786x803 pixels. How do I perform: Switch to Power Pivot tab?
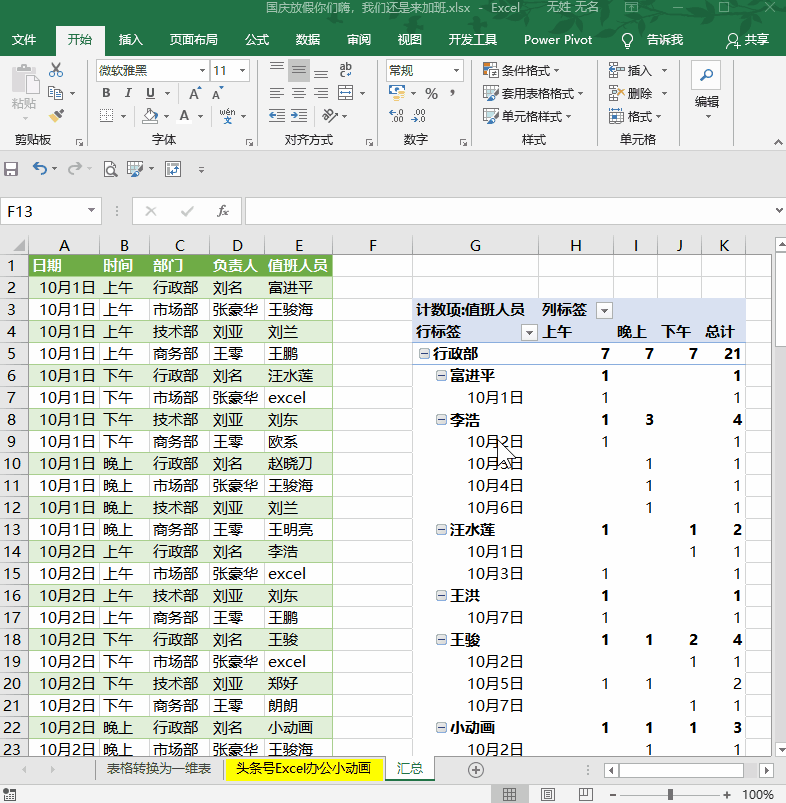point(558,40)
